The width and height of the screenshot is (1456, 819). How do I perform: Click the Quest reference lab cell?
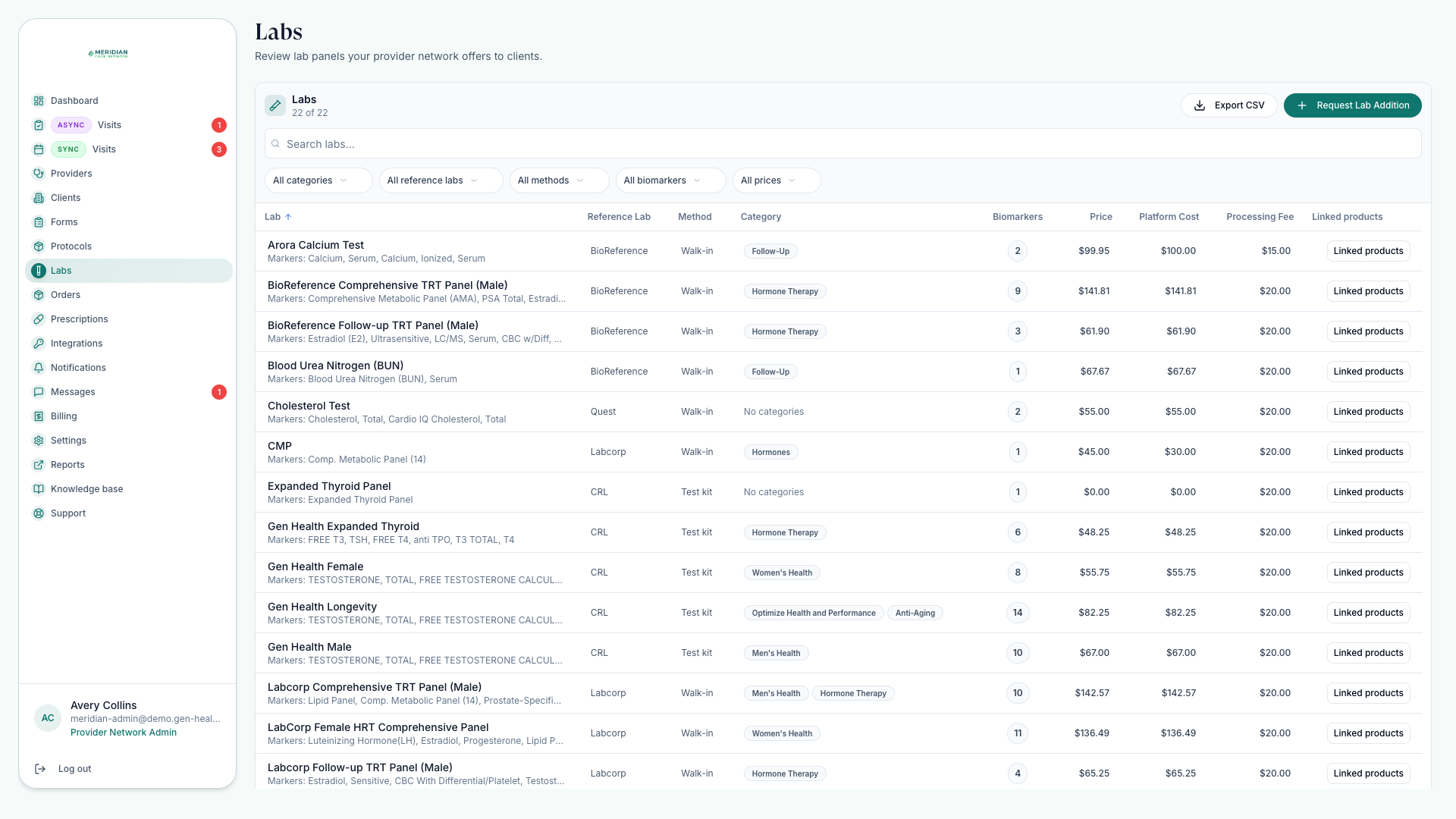click(x=603, y=412)
